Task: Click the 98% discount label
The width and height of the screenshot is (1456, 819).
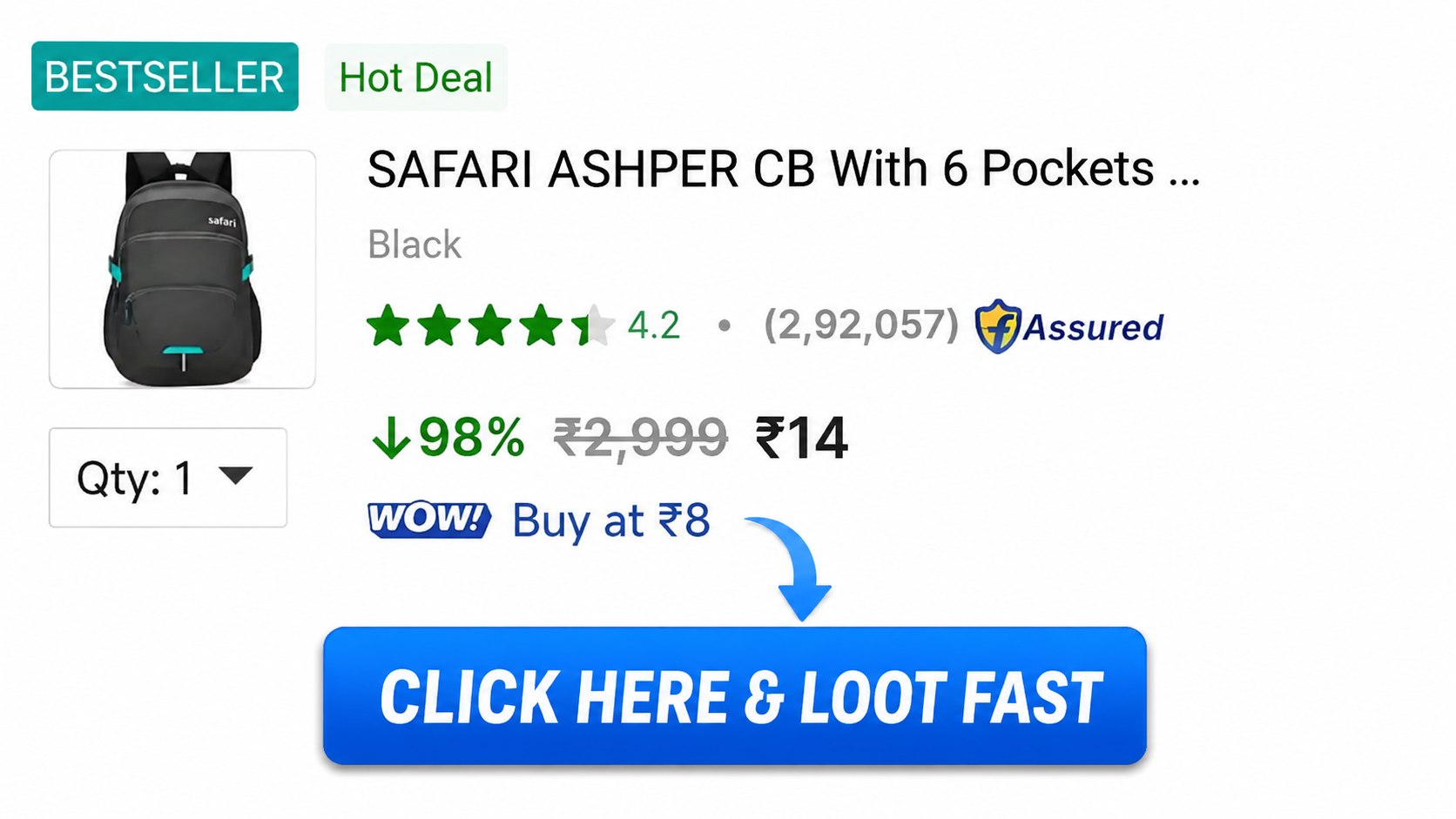Action: click(x=471, y=437)
